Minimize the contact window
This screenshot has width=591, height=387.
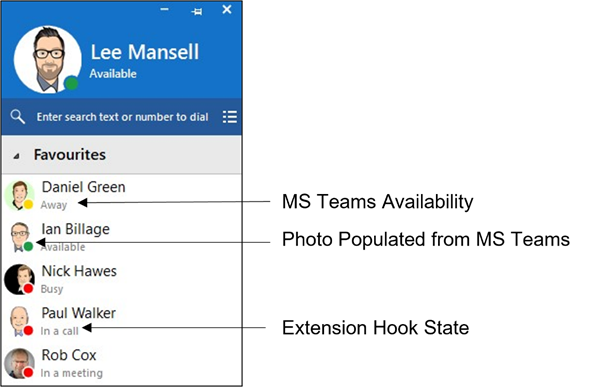pos(164,9)
